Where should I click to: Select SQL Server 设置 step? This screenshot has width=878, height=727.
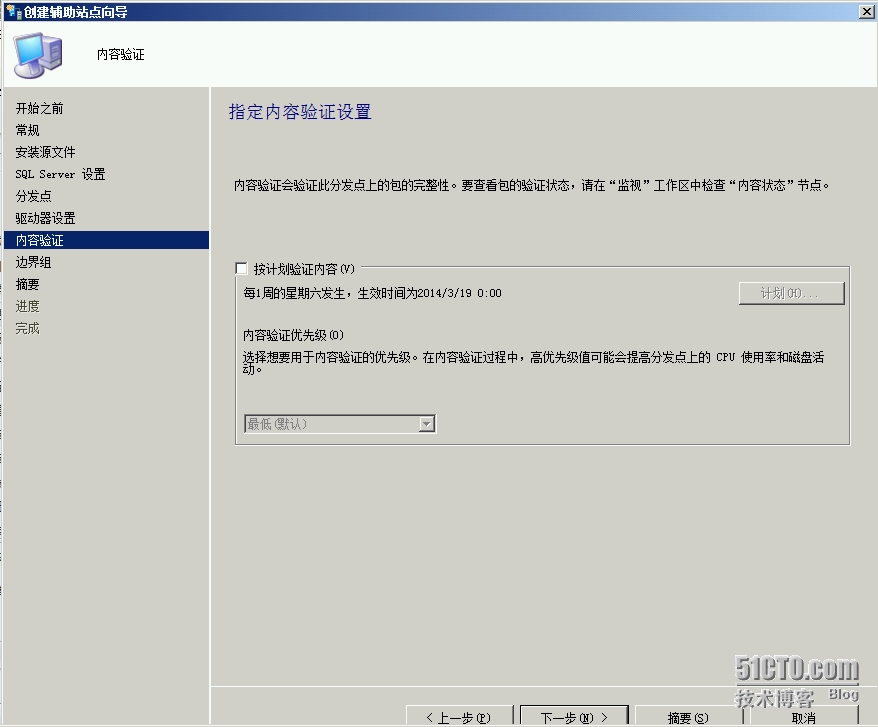pyautogui.click(x=60, y=174)
